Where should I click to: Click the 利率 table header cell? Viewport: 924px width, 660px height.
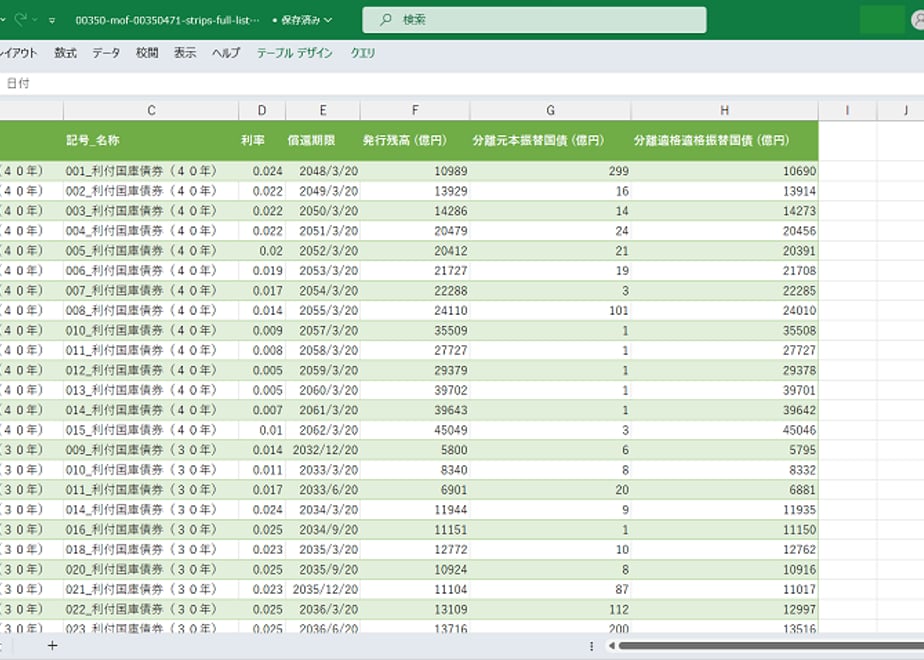click(262, 140)
